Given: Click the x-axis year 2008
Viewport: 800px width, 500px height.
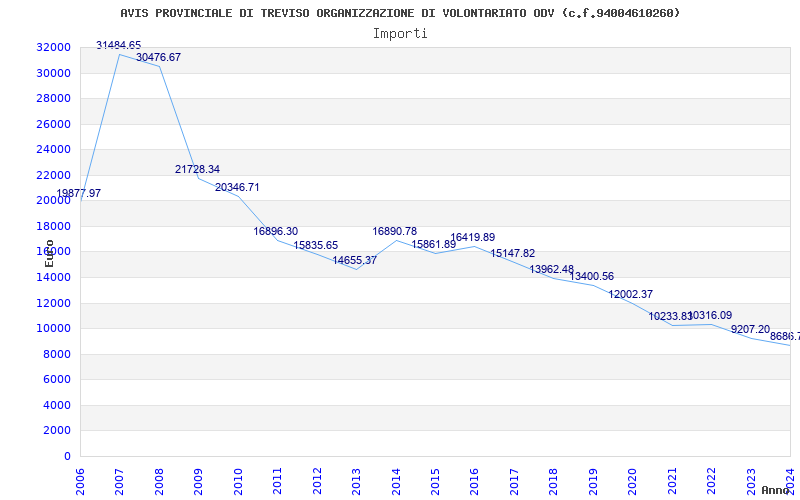Looking at the screenshot, I should click(159, 481).
